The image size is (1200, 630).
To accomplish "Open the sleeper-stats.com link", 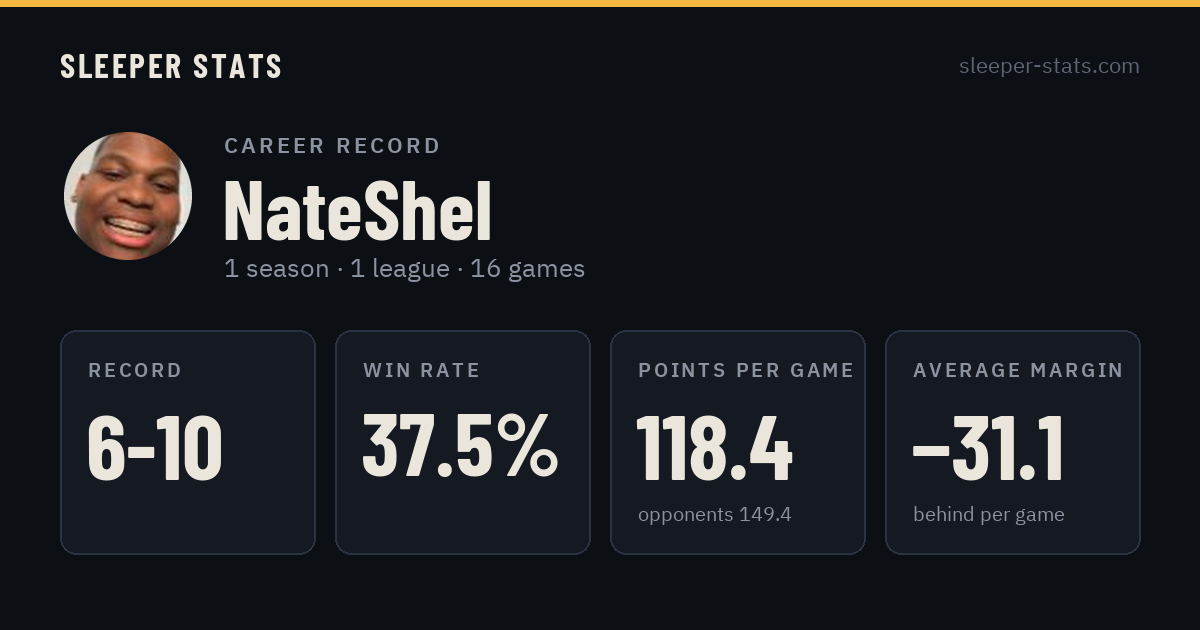I will coord(1049,66).
